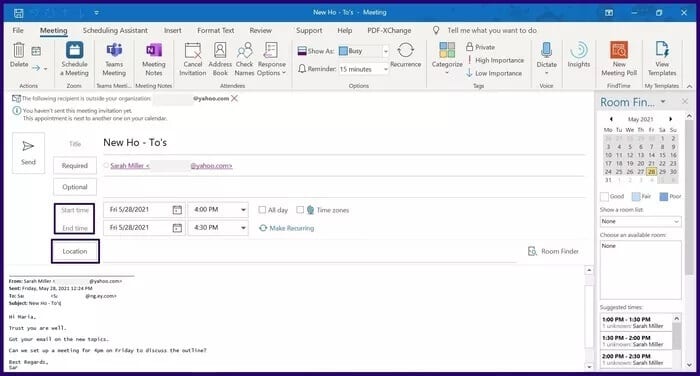
Task: Enable the Time zones checkbox
Action: 300,210
